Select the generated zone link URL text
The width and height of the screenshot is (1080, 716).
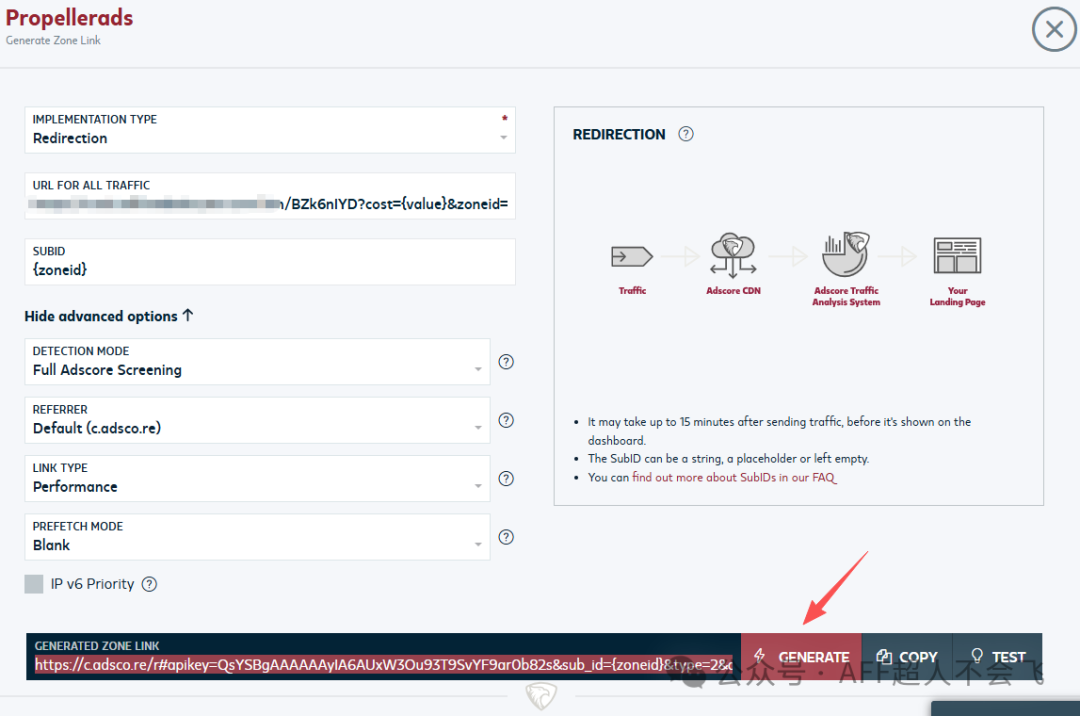tap(384, 665)
